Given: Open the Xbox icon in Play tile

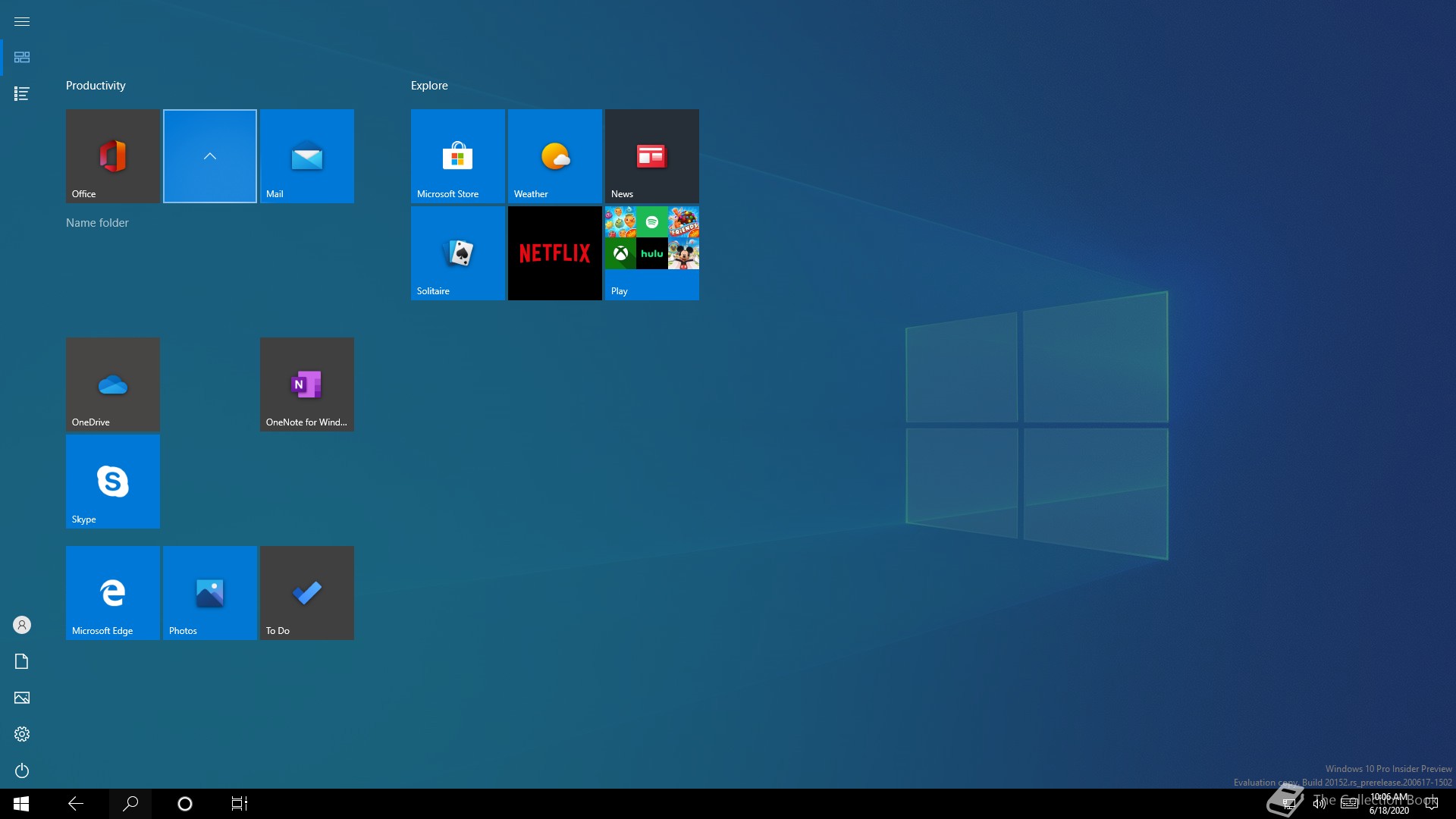Looking at the screenshot, I should [x=621, y=253].
